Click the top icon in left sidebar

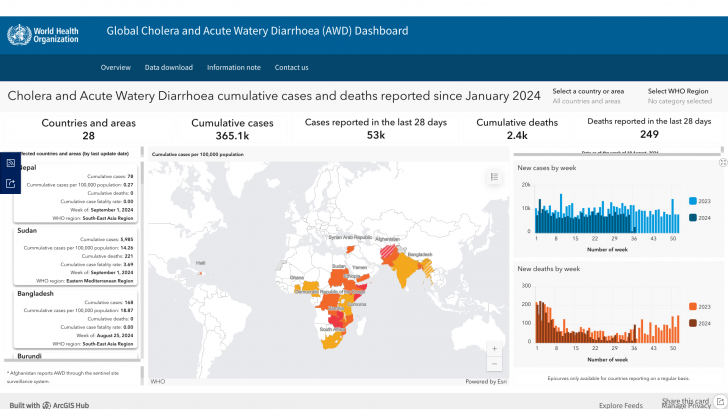[10, 162]
